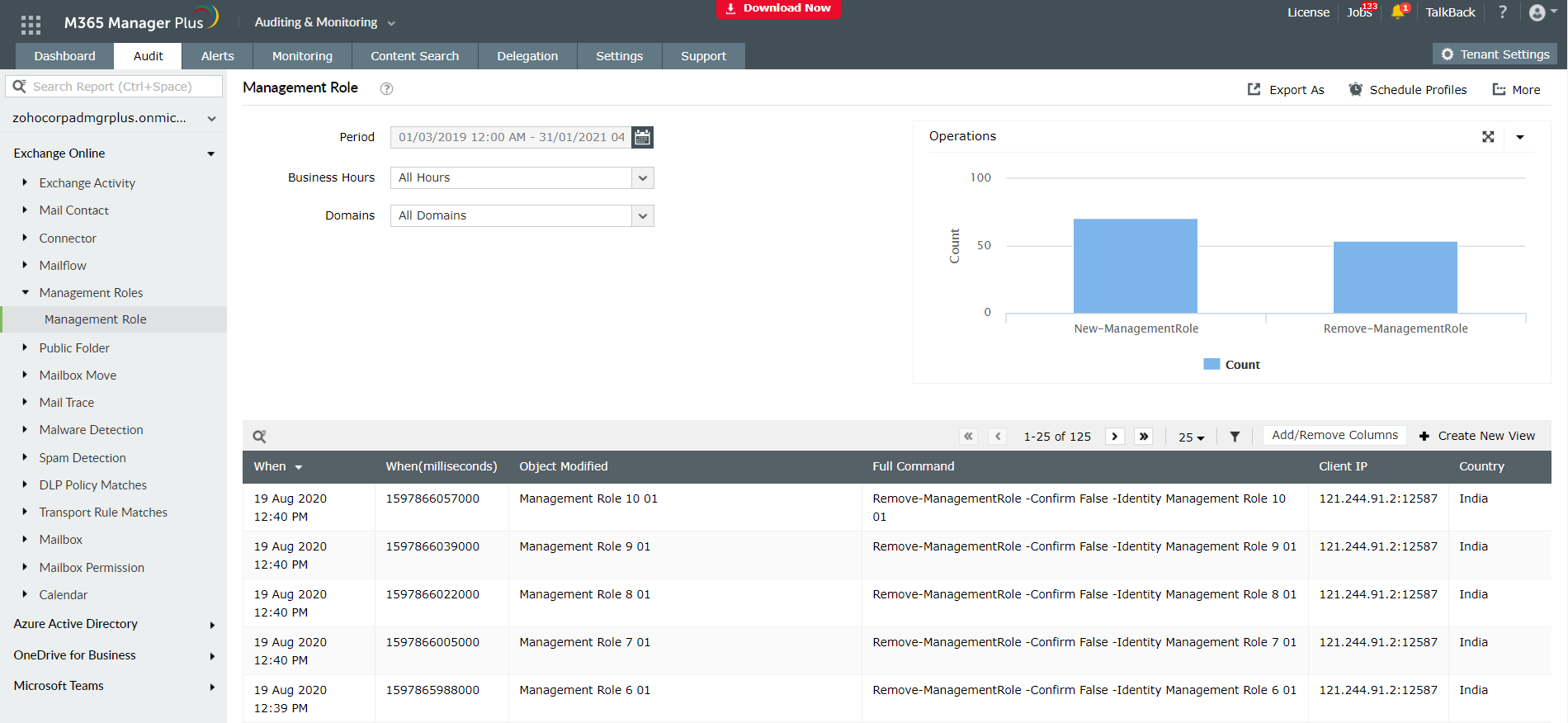Open the Domains dropdown
Image resolution: width=1568 pixels, height=723 pixels.
coord(522,215)
